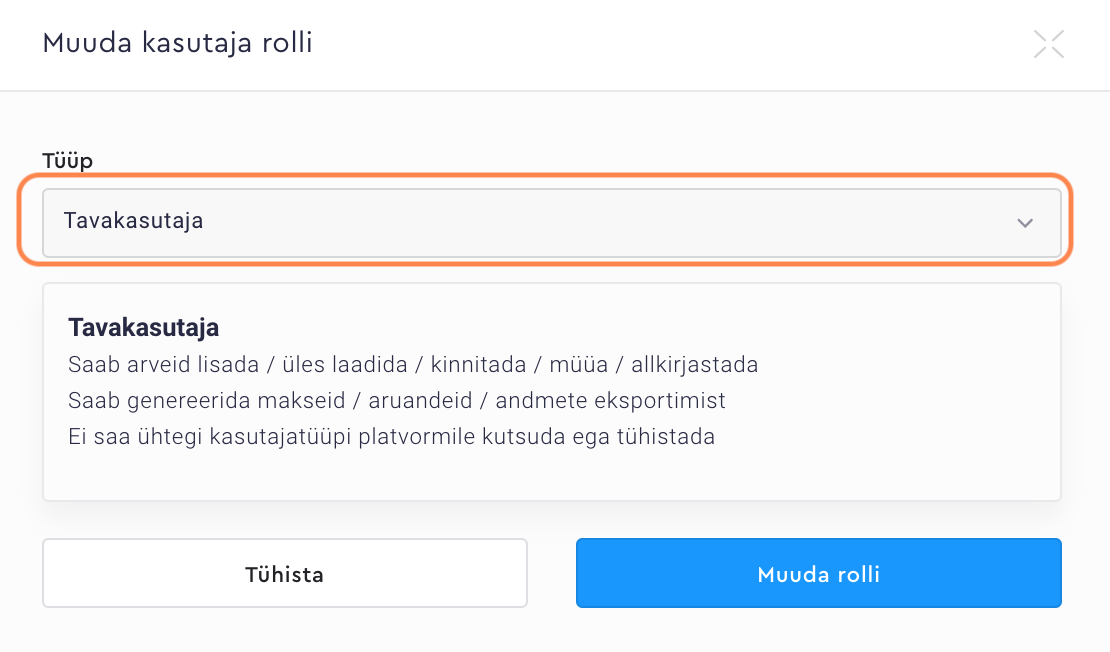
Task: Click the chevron arrow in the Tüüp dropdown
Action: [1025, 223]
